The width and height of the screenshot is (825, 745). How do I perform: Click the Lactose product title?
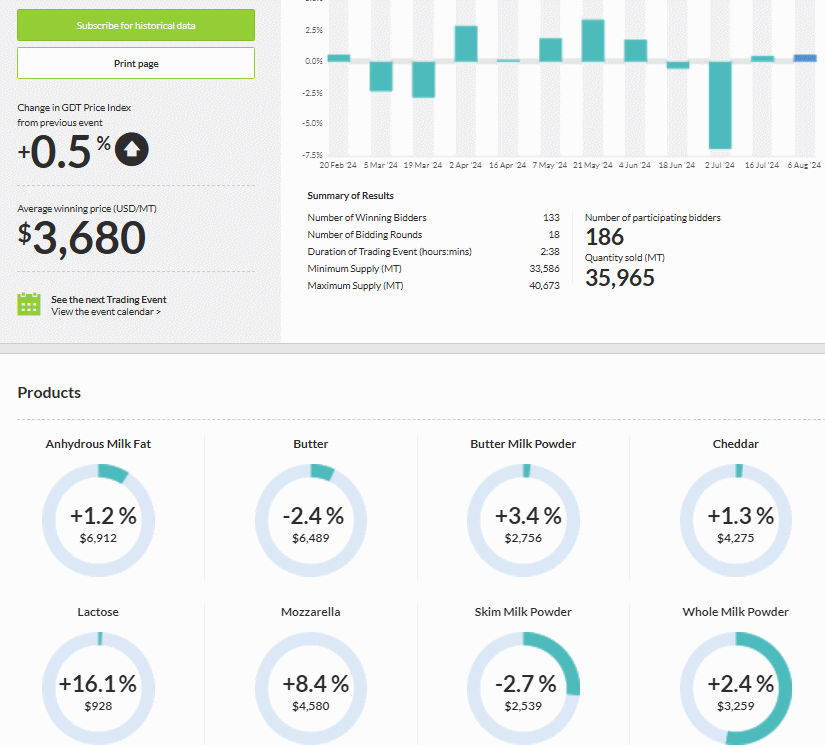click(x=98, y=612)
